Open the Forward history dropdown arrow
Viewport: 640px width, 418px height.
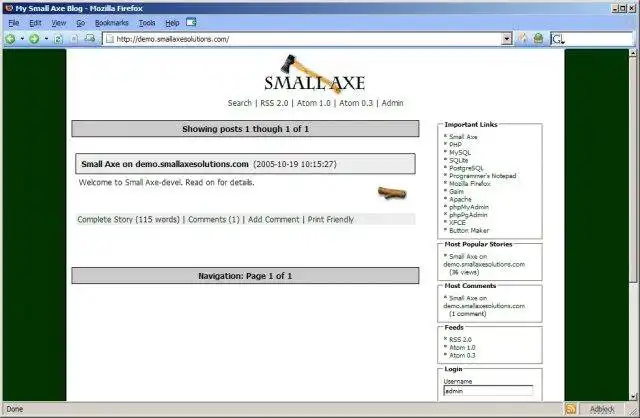(46, 39)
